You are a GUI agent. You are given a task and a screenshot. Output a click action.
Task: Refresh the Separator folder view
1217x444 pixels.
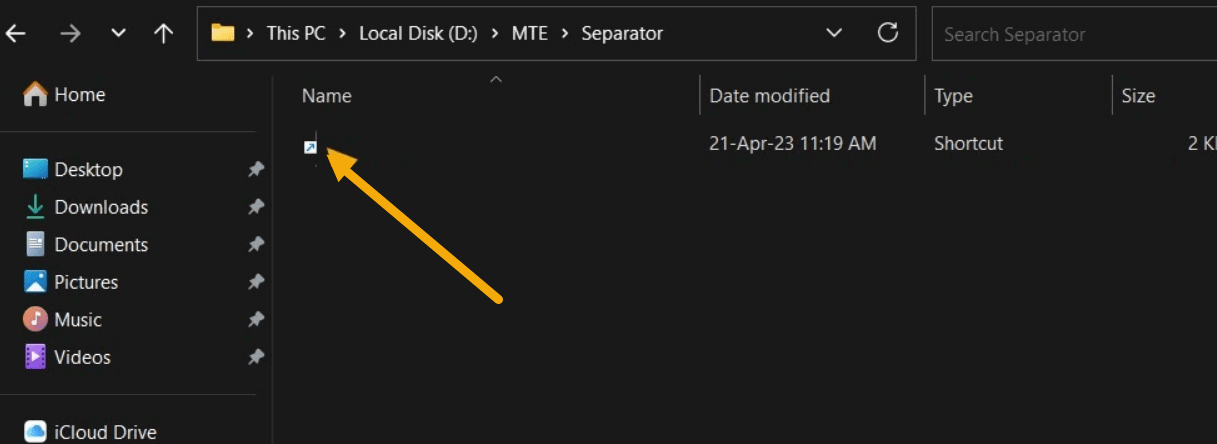[887, 33]
